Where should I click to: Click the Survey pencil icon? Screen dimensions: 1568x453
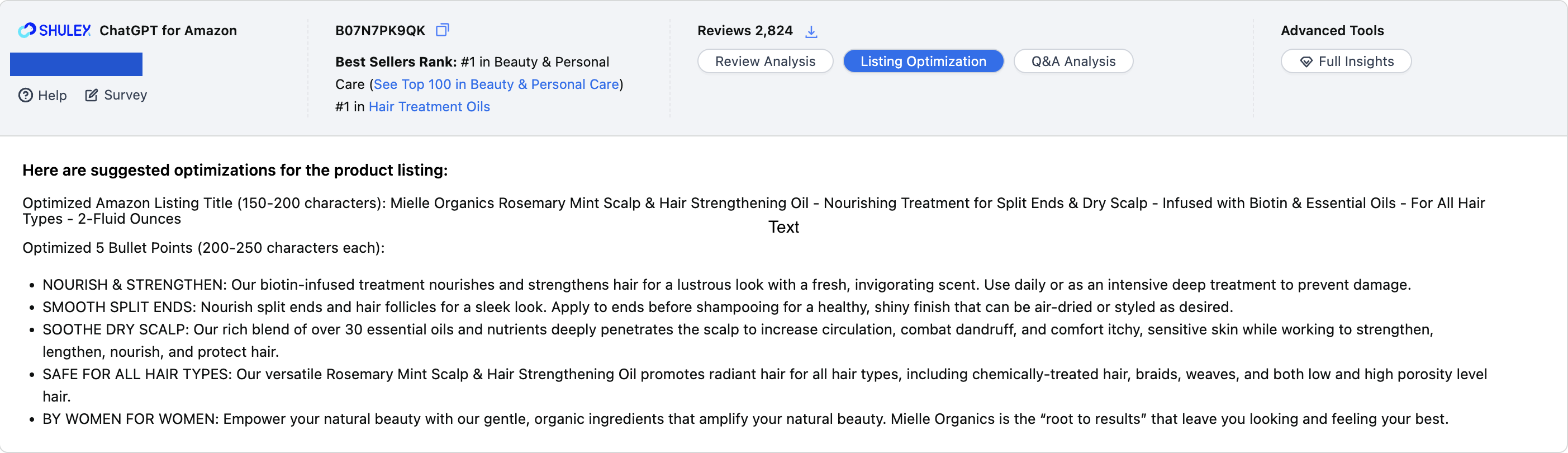tap(91, 95)
